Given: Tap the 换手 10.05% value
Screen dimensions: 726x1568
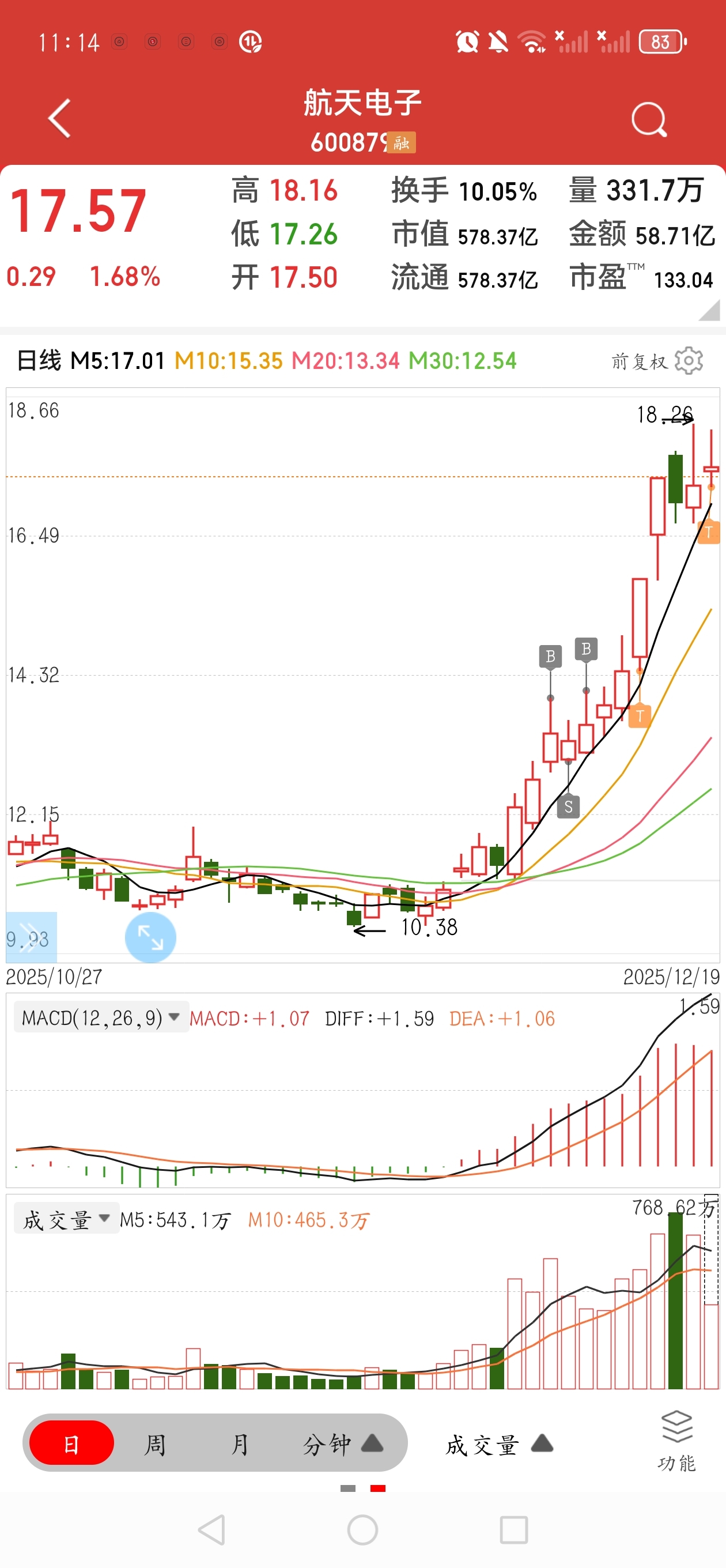Looking at the screenshot, I should tap(498, 191).
